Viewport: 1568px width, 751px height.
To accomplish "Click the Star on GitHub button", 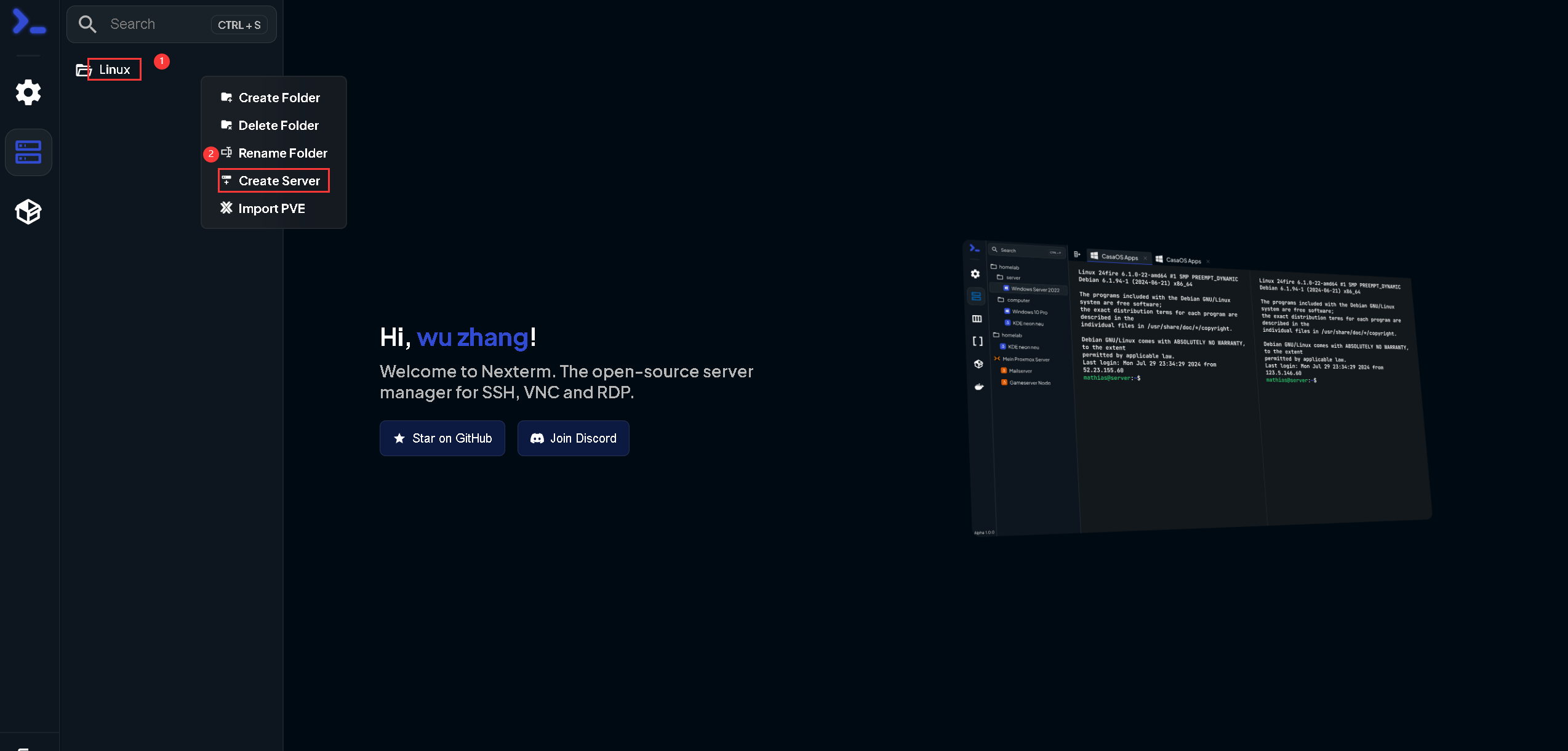I will [442, 438].
